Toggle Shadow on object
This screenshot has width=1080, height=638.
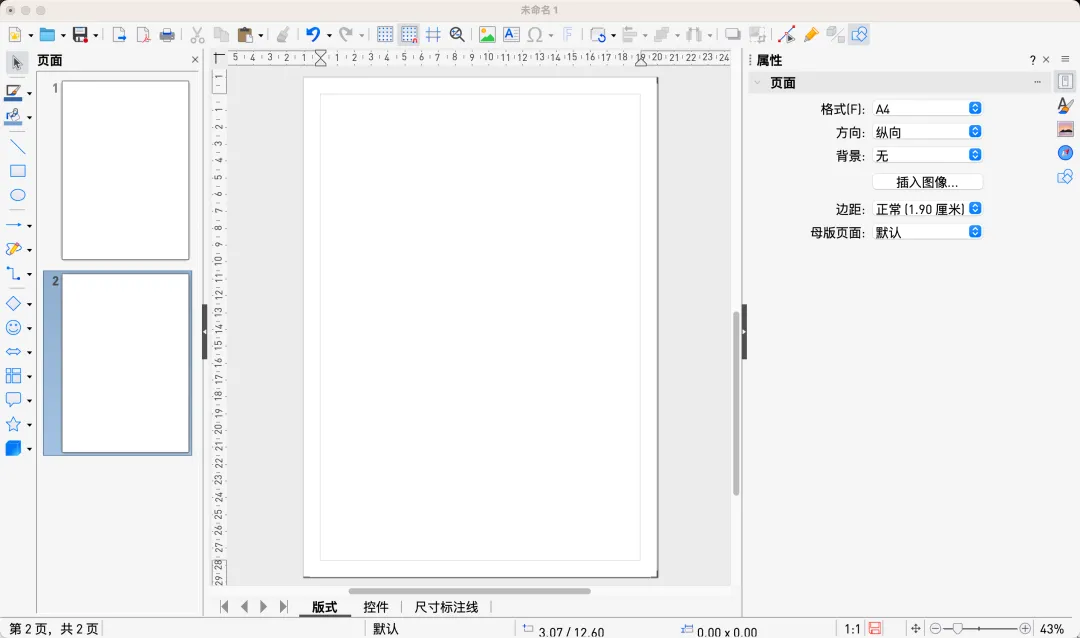[x=733, y=34]
